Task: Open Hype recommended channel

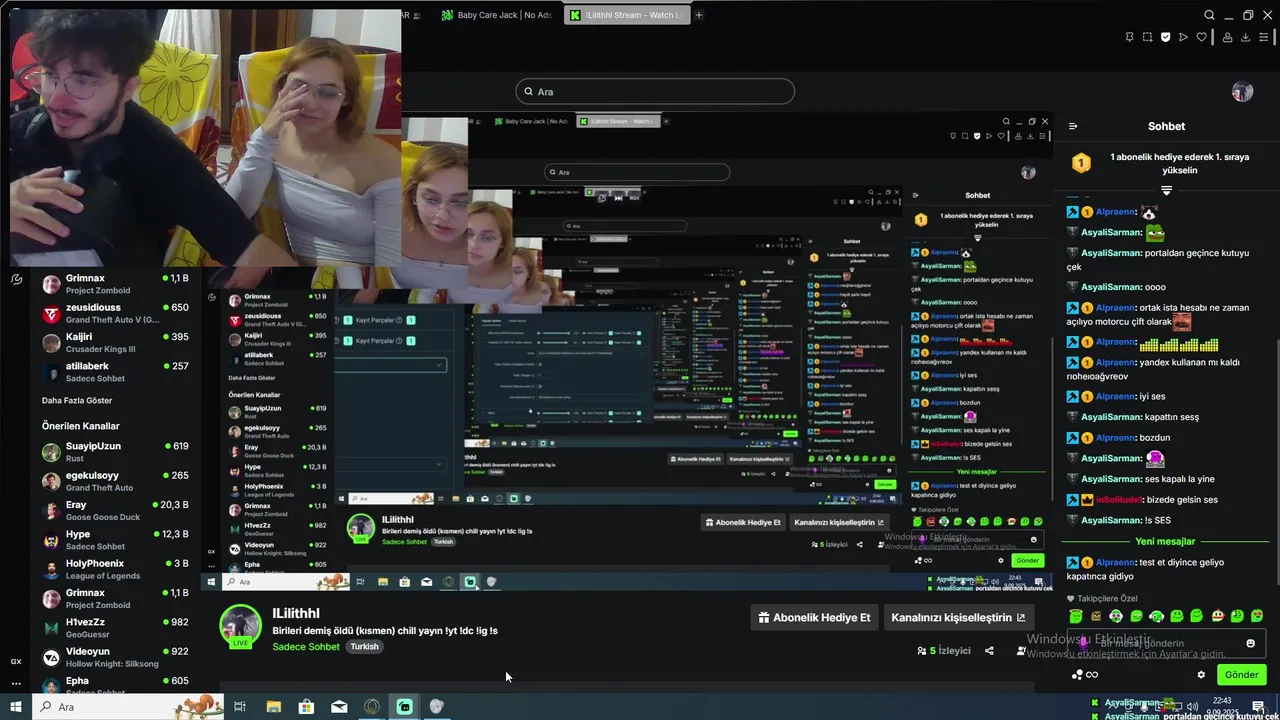Action: pyautogui.click(x=115, y=540)
